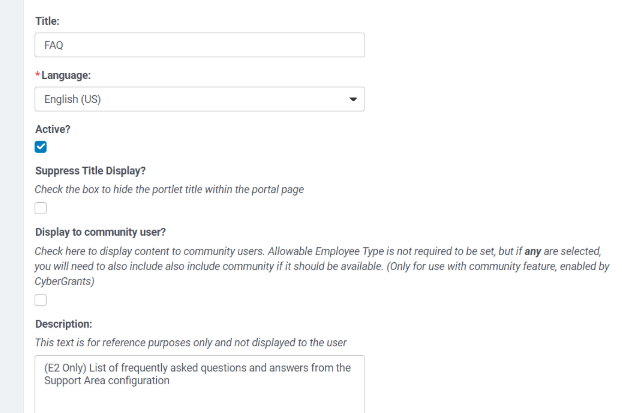This screenshot has width=622, height=413.
Task: Click the Language: field label
Action: [66, 75]
